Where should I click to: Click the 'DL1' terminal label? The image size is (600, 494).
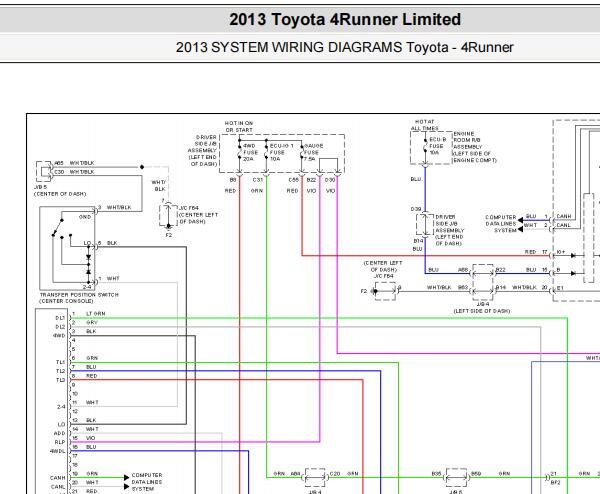click(60, 318)
